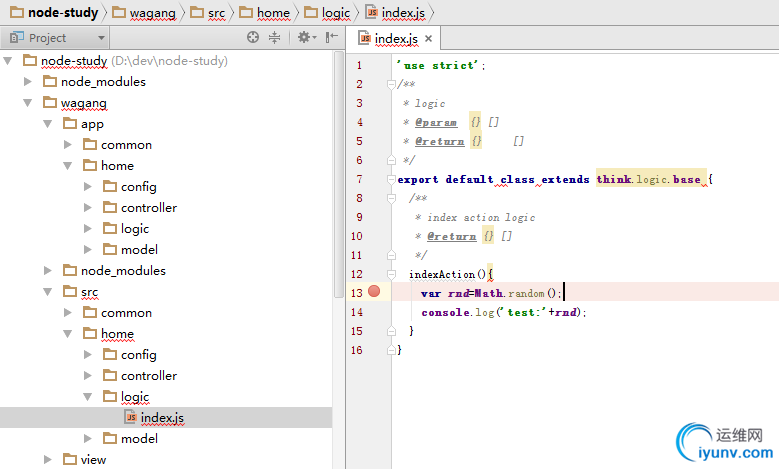
Task: Fold the indexAction method at line 12
Action: (x=391, y=274)
